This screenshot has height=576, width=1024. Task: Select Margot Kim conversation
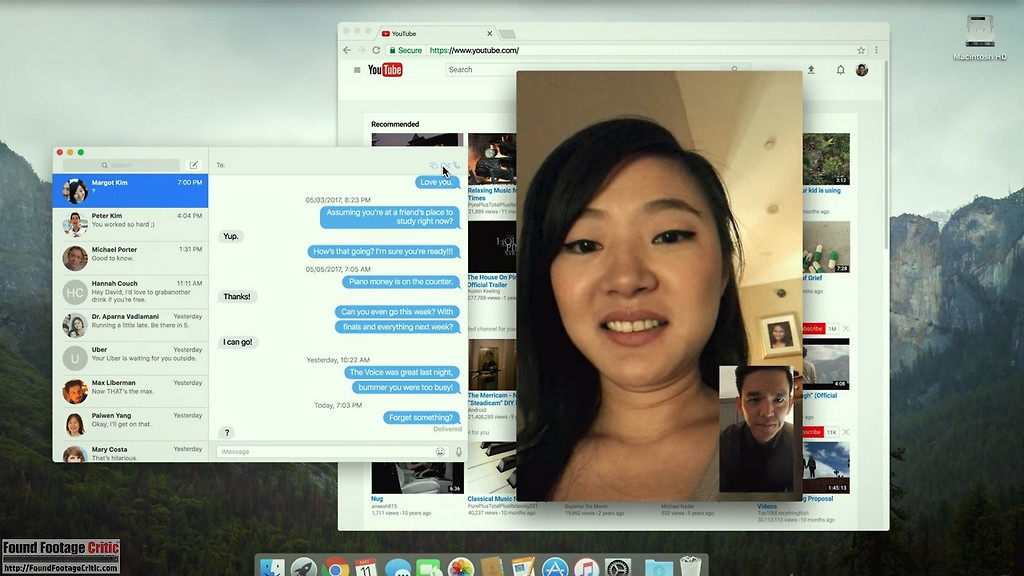point(131,191)
